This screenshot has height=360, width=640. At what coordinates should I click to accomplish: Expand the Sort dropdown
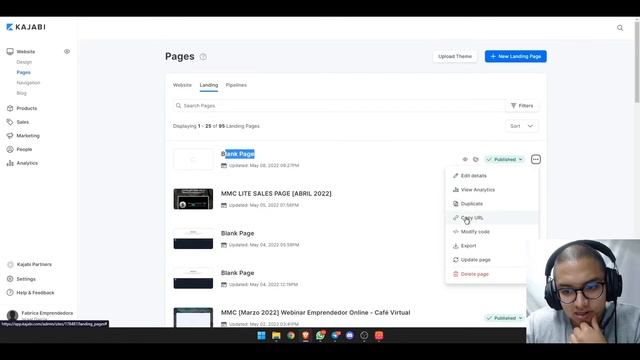point(522,126)
